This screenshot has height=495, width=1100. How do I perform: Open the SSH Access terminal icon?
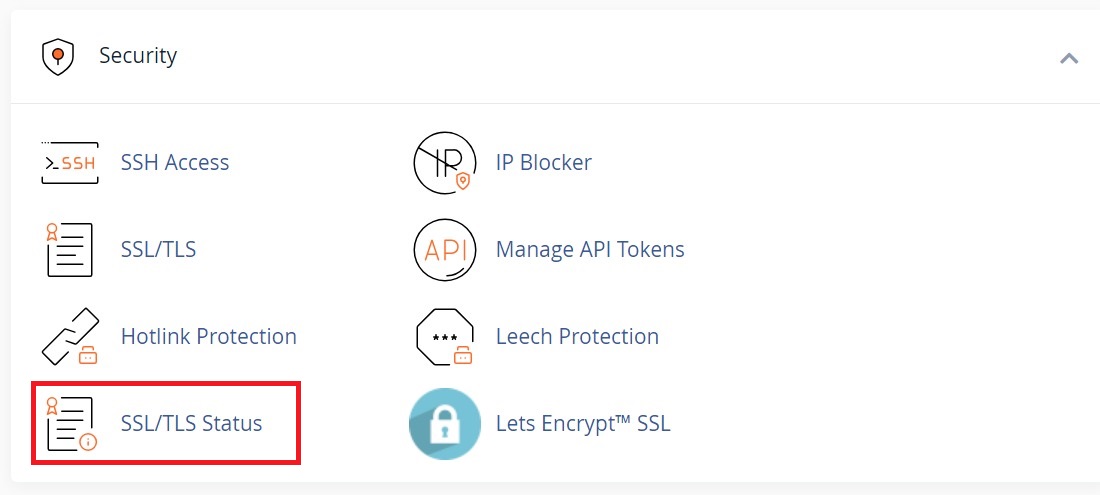click(x=70, y=163)
